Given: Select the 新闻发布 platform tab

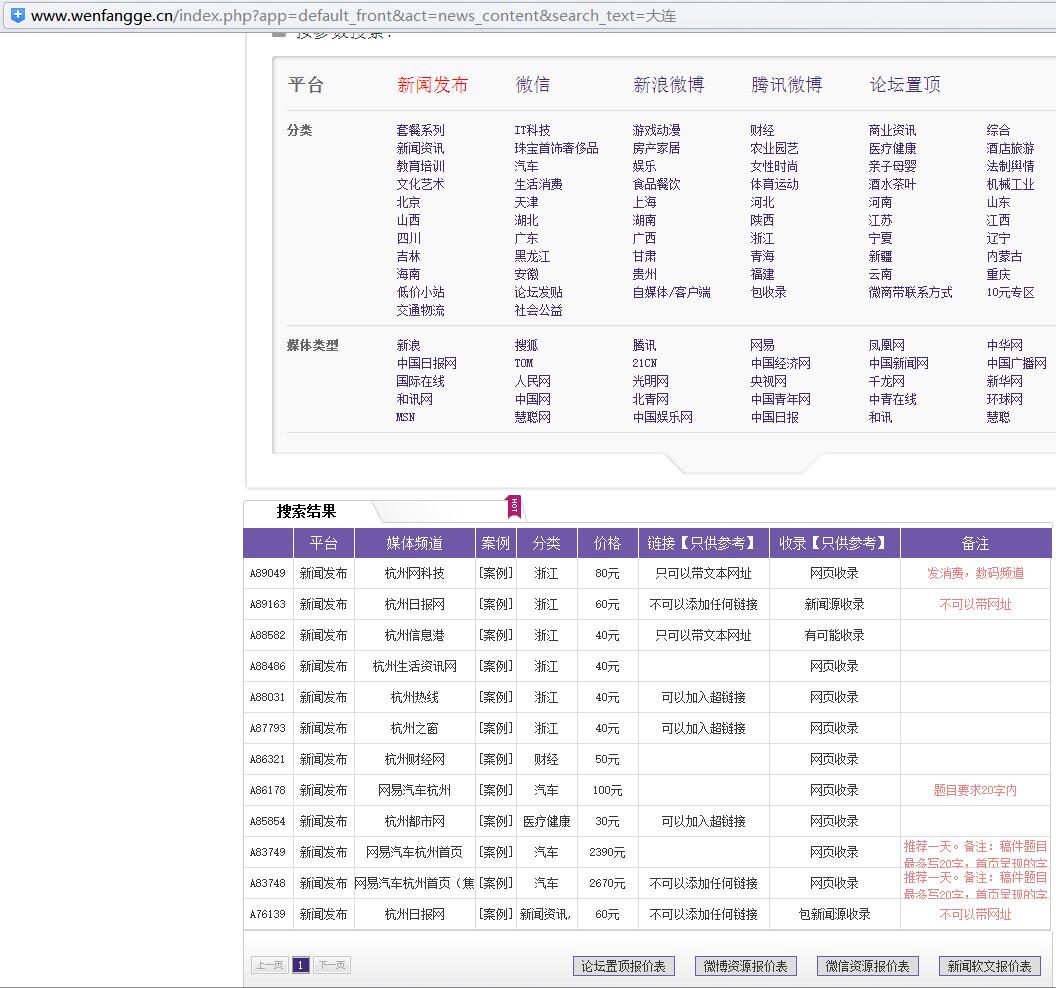Looking at the screenshot, I should click(x=432, y=85).
